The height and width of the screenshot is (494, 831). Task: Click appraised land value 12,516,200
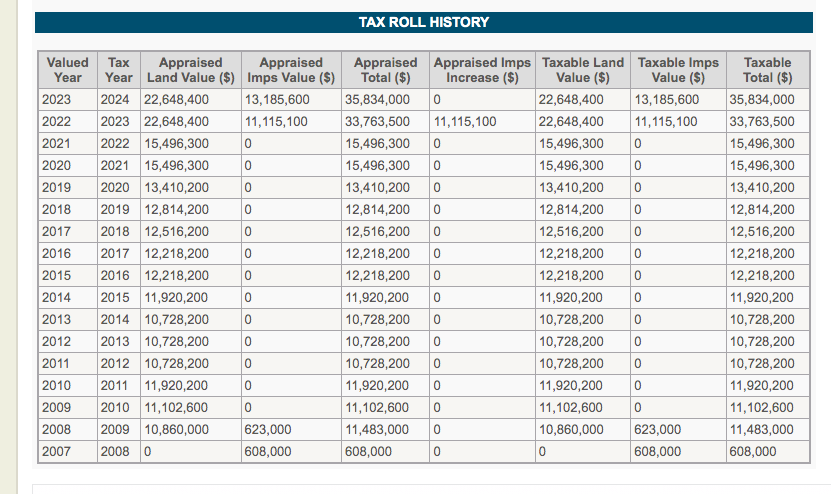click(x=191, y=232)
